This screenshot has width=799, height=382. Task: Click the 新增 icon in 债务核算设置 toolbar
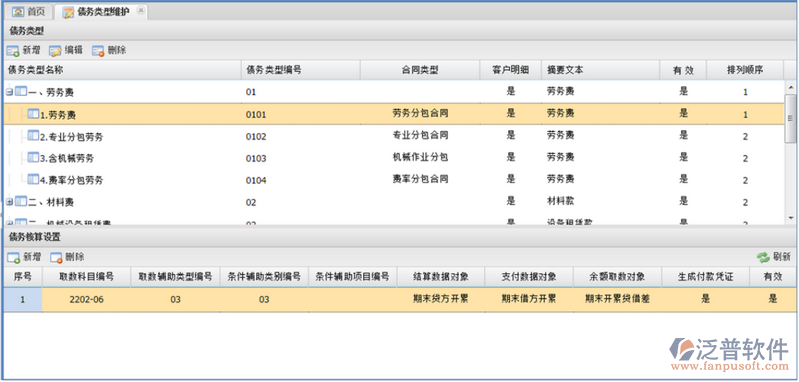coord(13,258)
